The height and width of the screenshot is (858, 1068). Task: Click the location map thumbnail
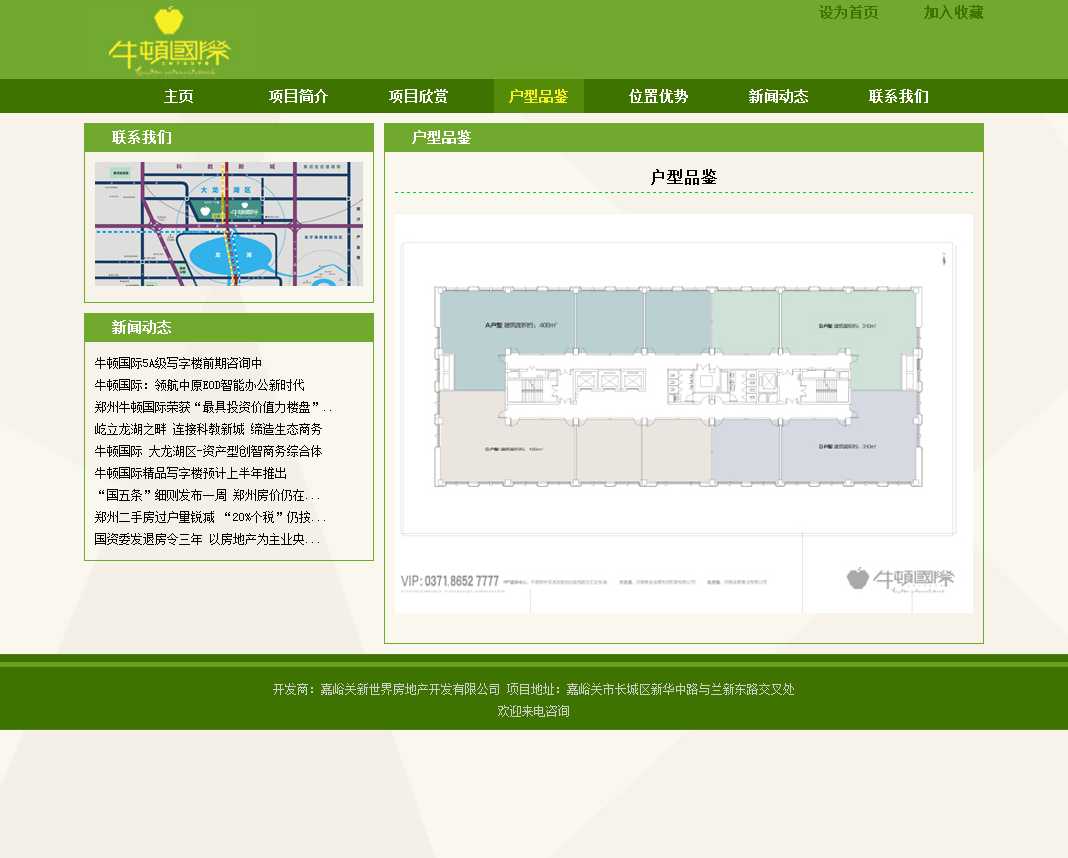(x=229, y=224)
